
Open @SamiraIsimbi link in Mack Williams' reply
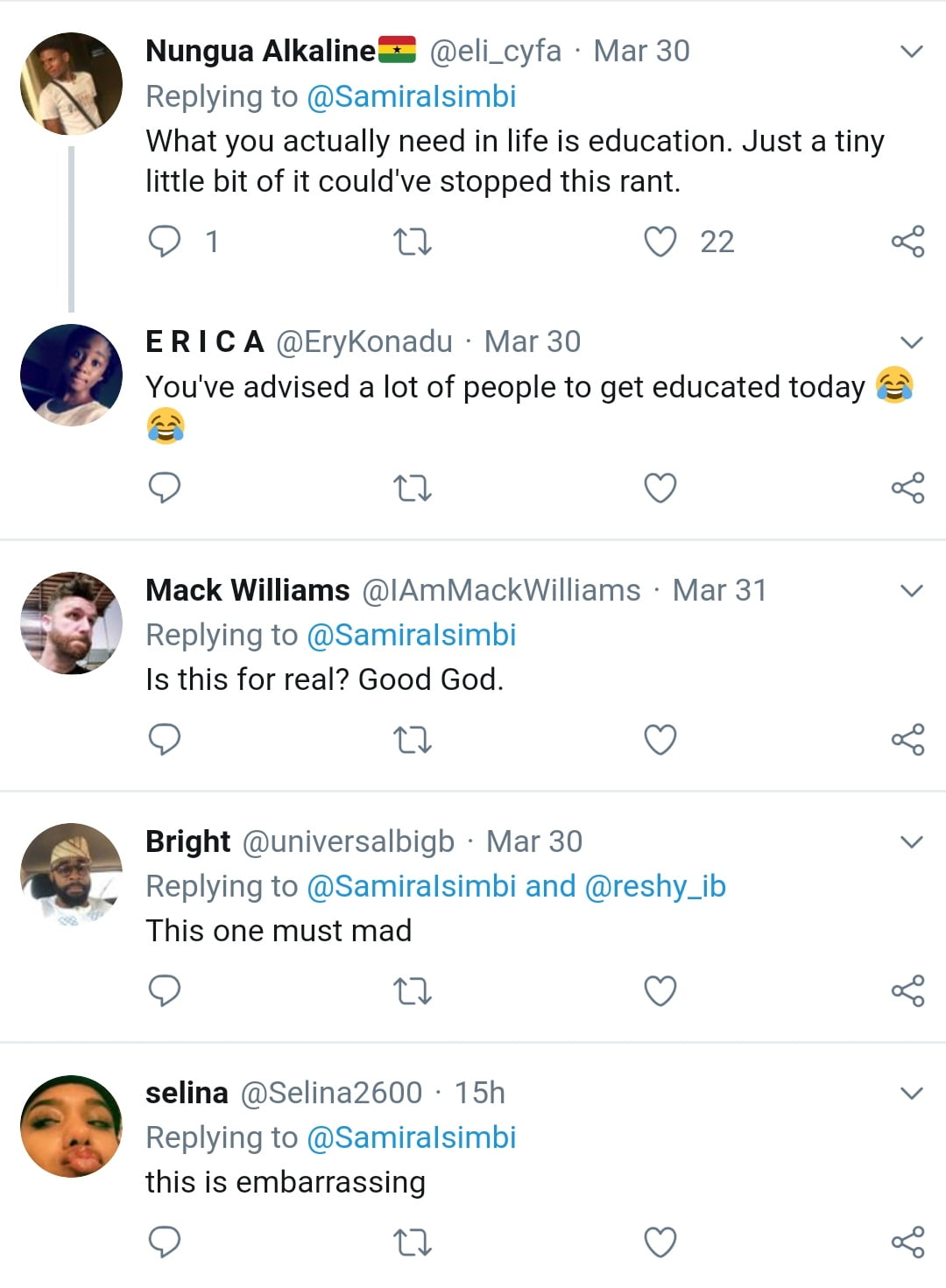[411, 635]
